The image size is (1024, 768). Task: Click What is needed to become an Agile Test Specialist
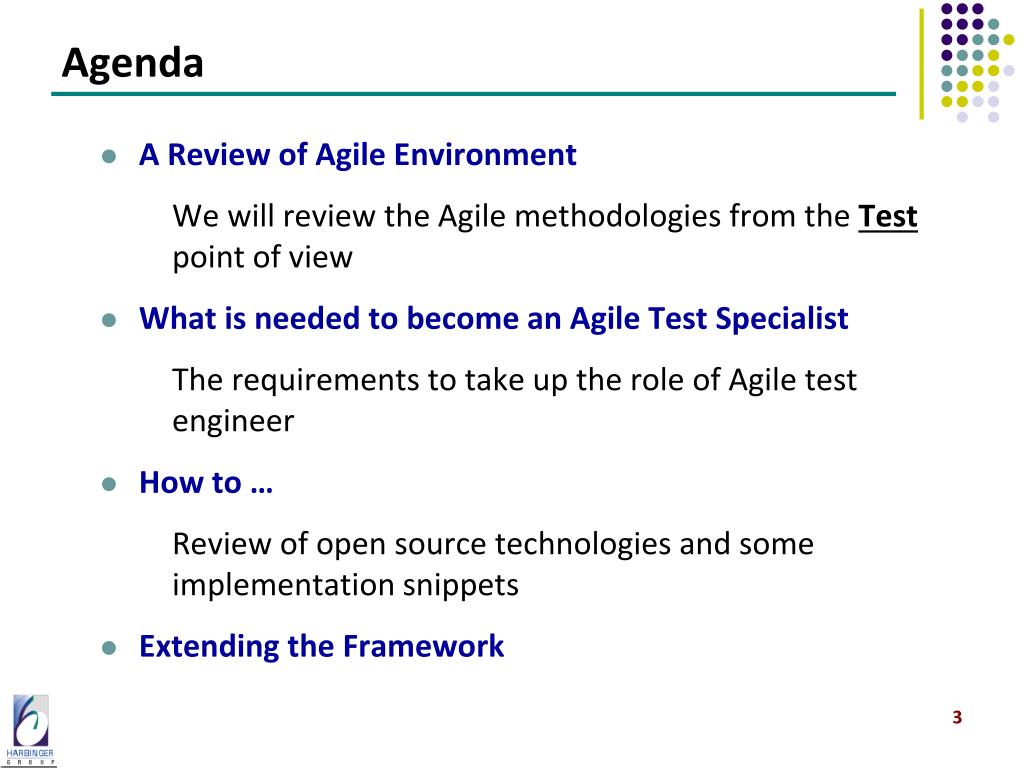493,319
